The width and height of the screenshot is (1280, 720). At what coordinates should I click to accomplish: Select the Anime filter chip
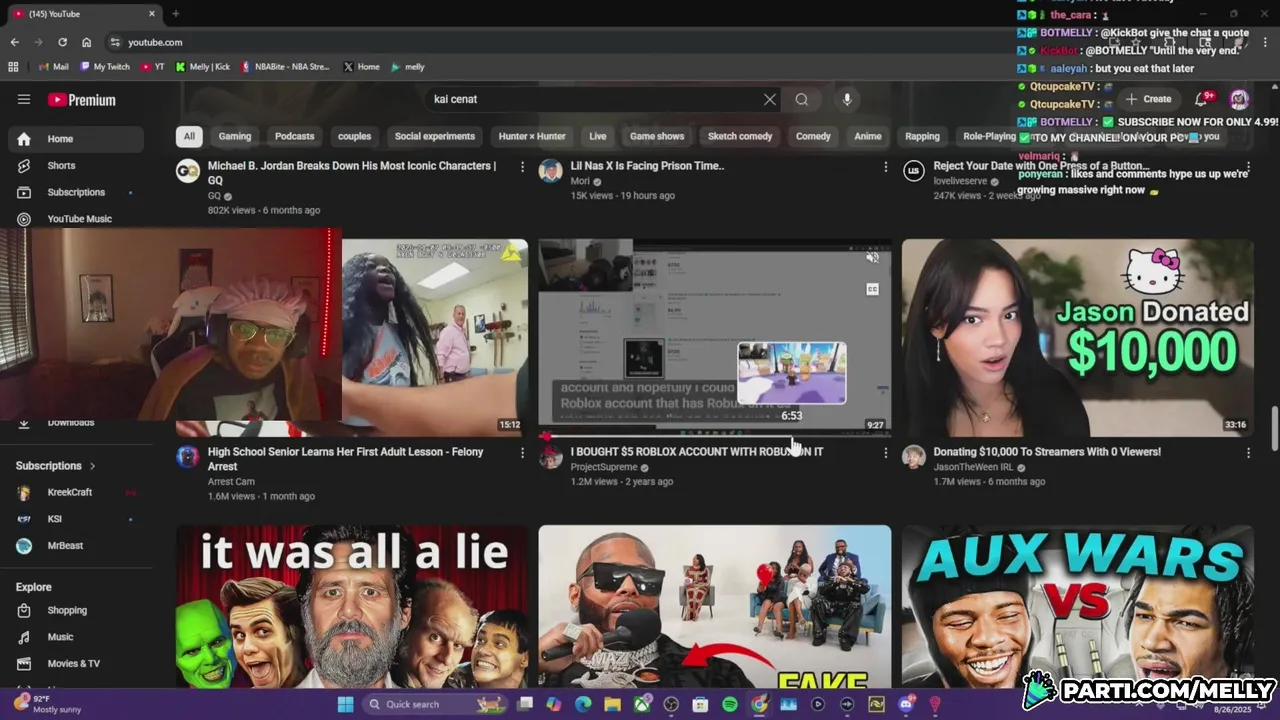coord(868,136)
